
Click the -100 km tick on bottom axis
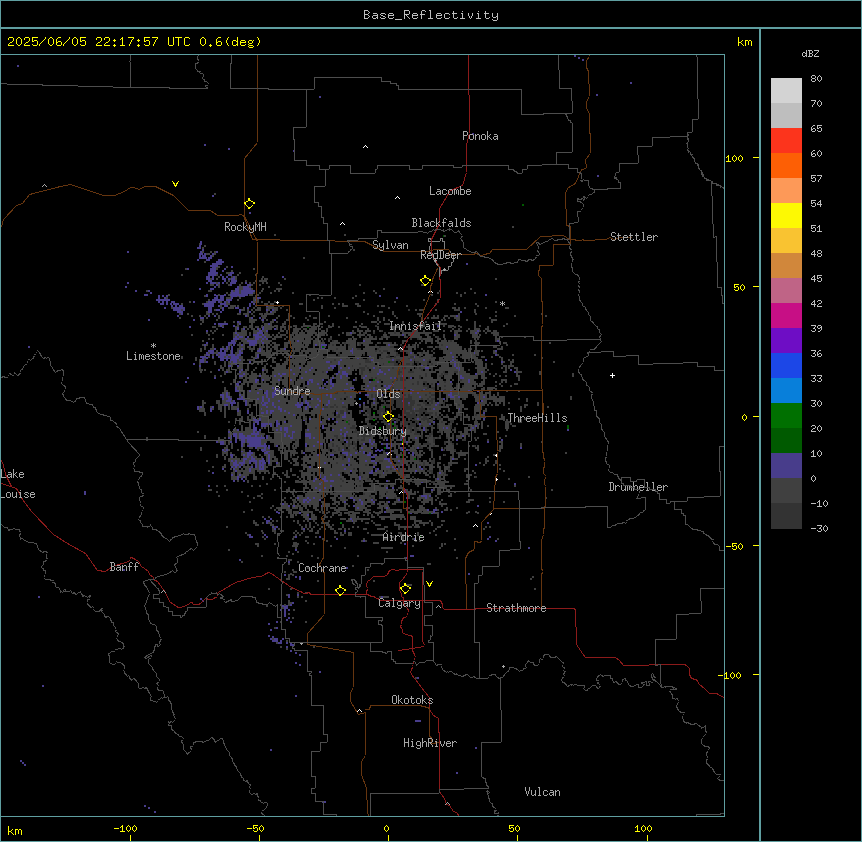click(x=125, y=828)
